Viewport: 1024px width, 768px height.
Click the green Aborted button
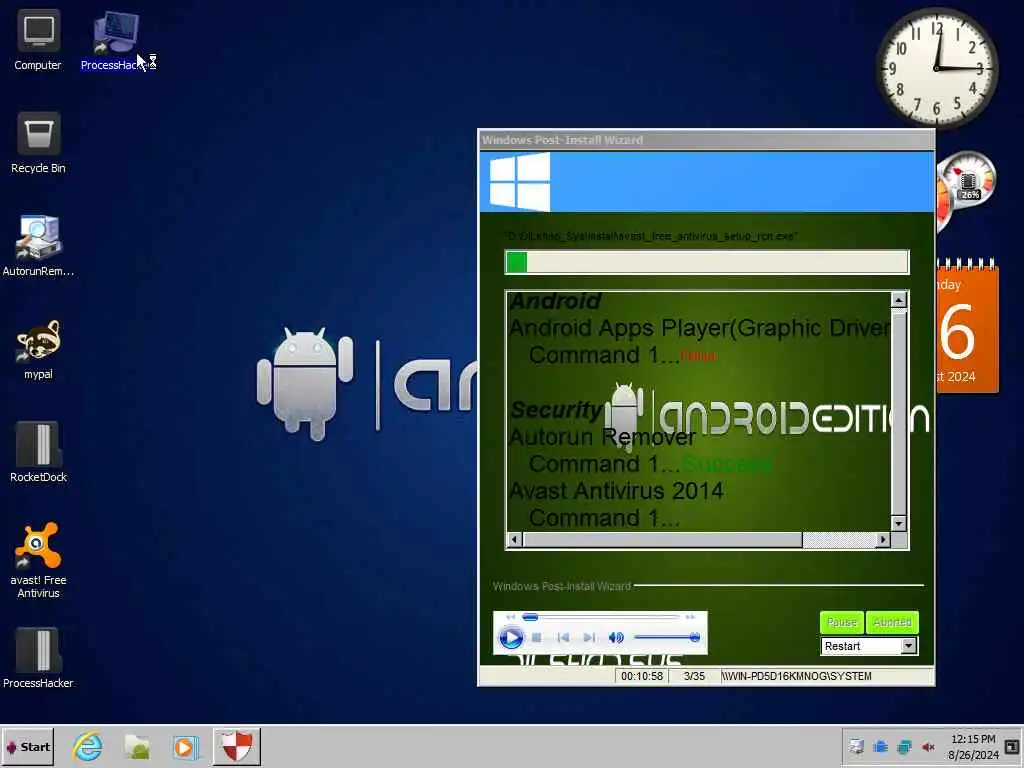click(892, 622)
